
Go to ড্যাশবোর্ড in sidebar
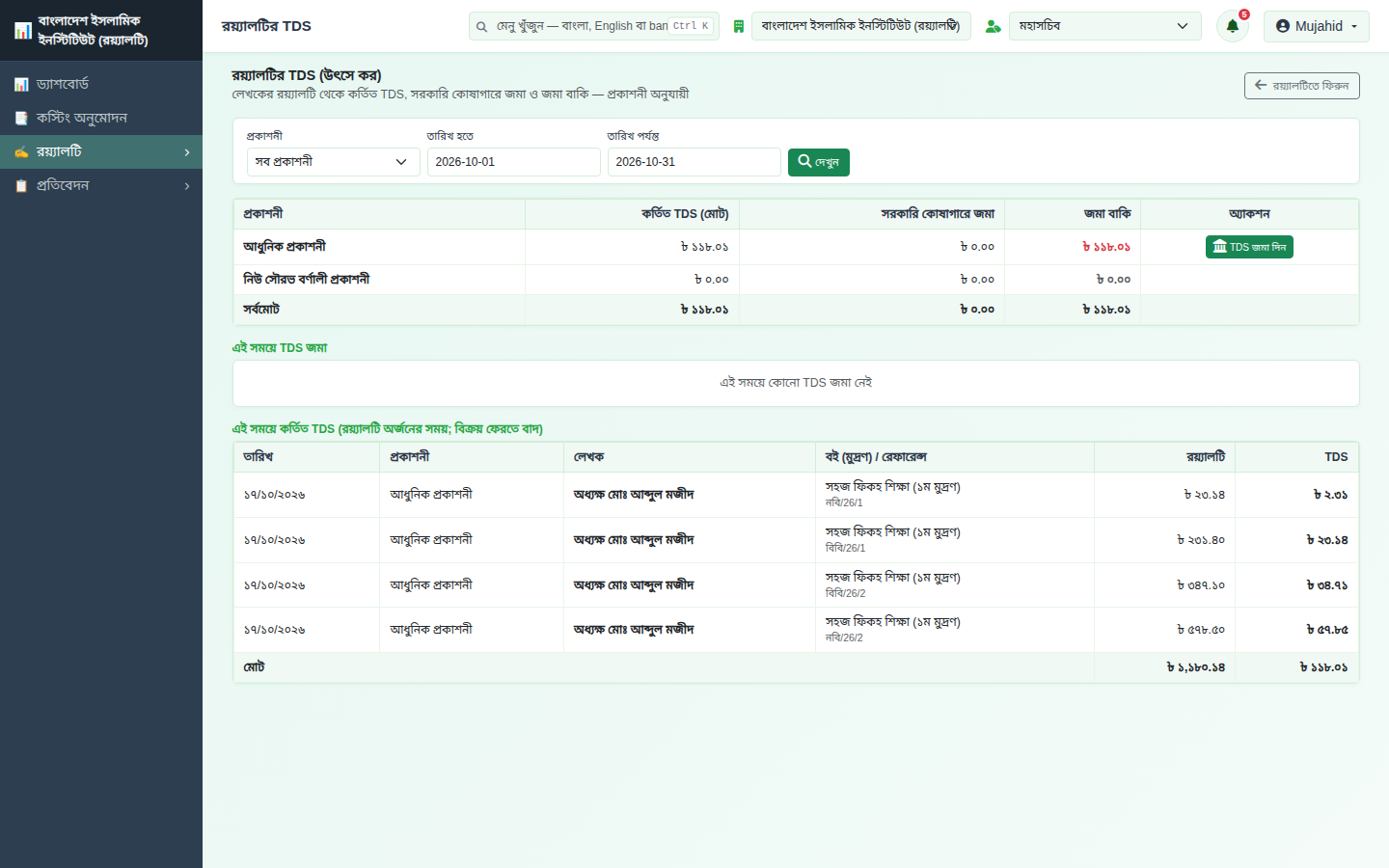[101, 85]
